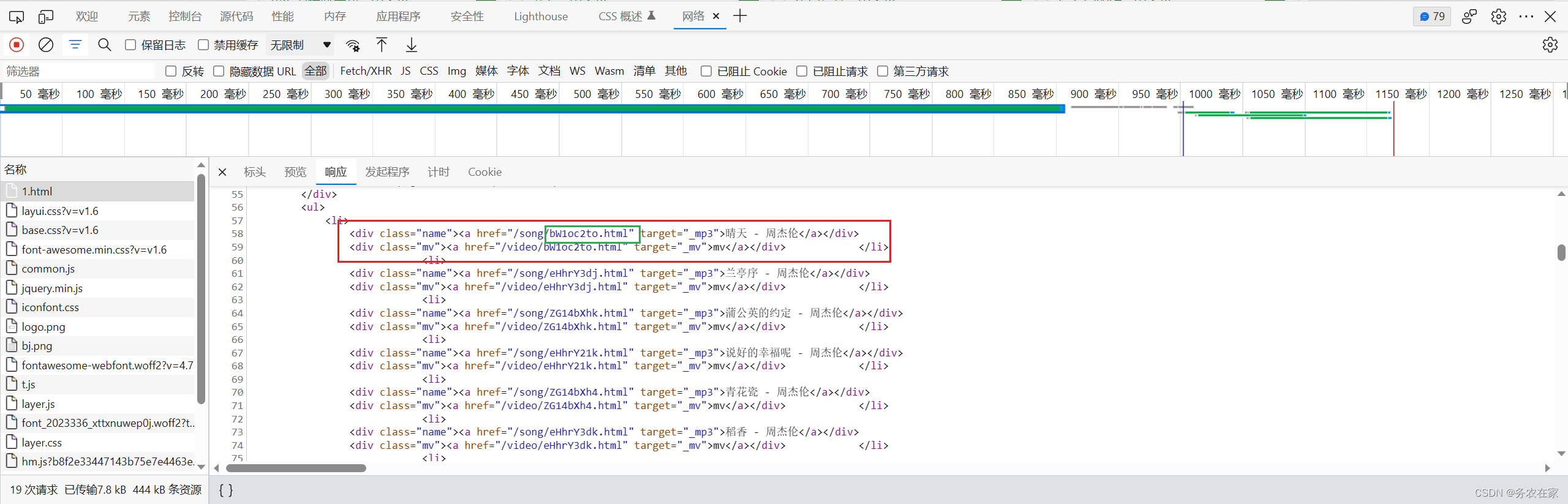Open the feedback people icon
The height and width of the screenshot is (504, 1568).
[1469, 17]
